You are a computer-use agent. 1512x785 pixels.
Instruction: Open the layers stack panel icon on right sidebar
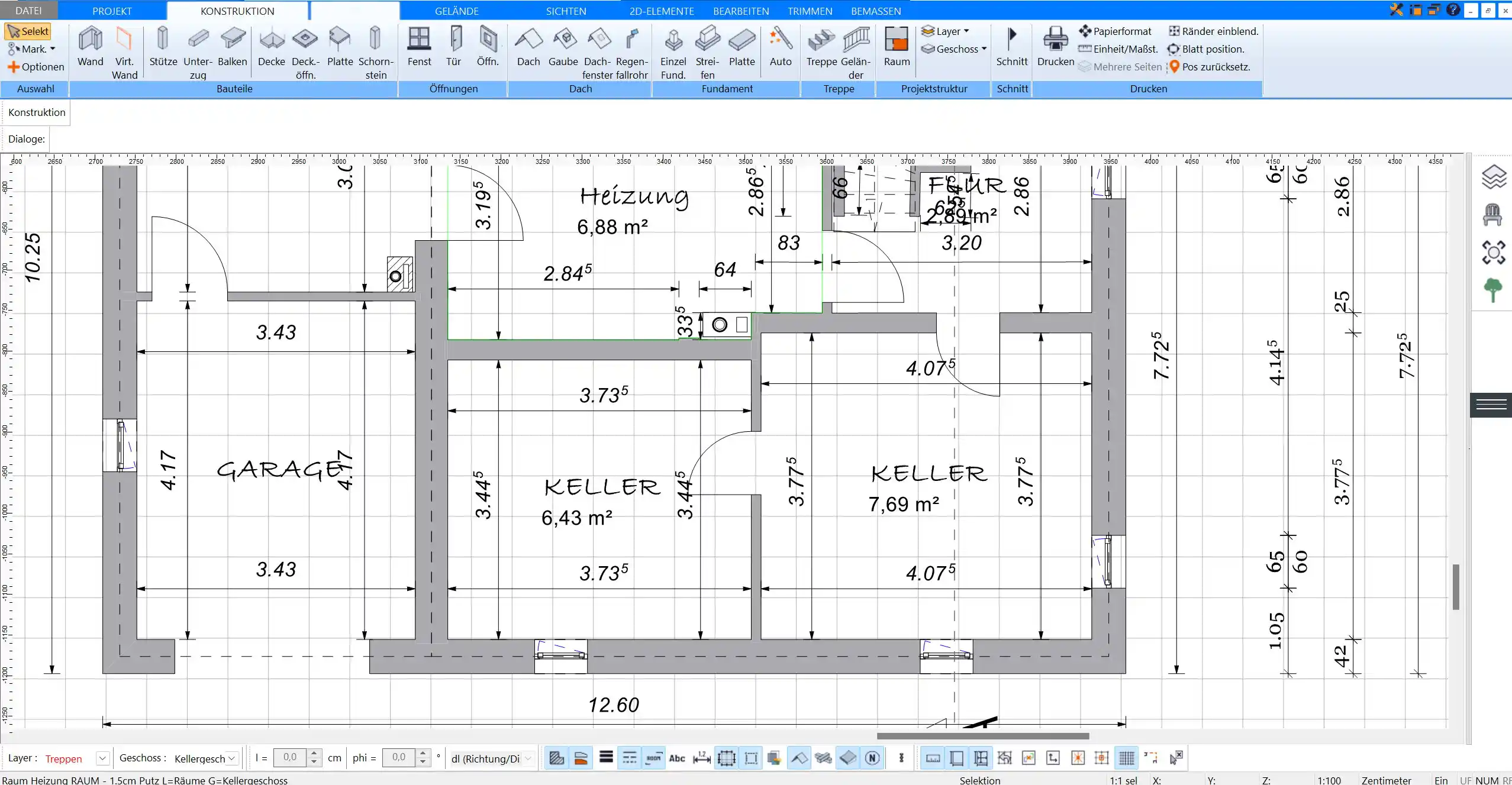click(x=1493, y=177)
